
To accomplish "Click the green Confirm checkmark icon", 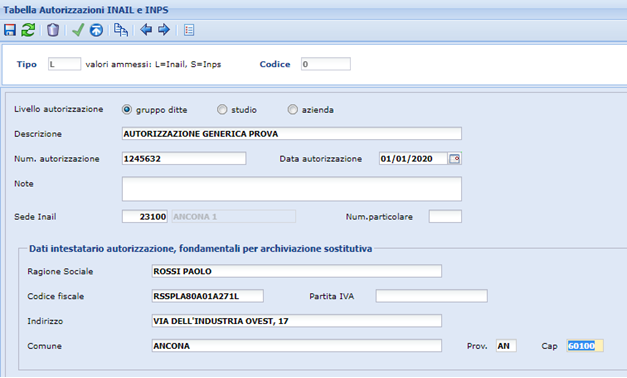I will pyautogui.click(x=78, y=30).
